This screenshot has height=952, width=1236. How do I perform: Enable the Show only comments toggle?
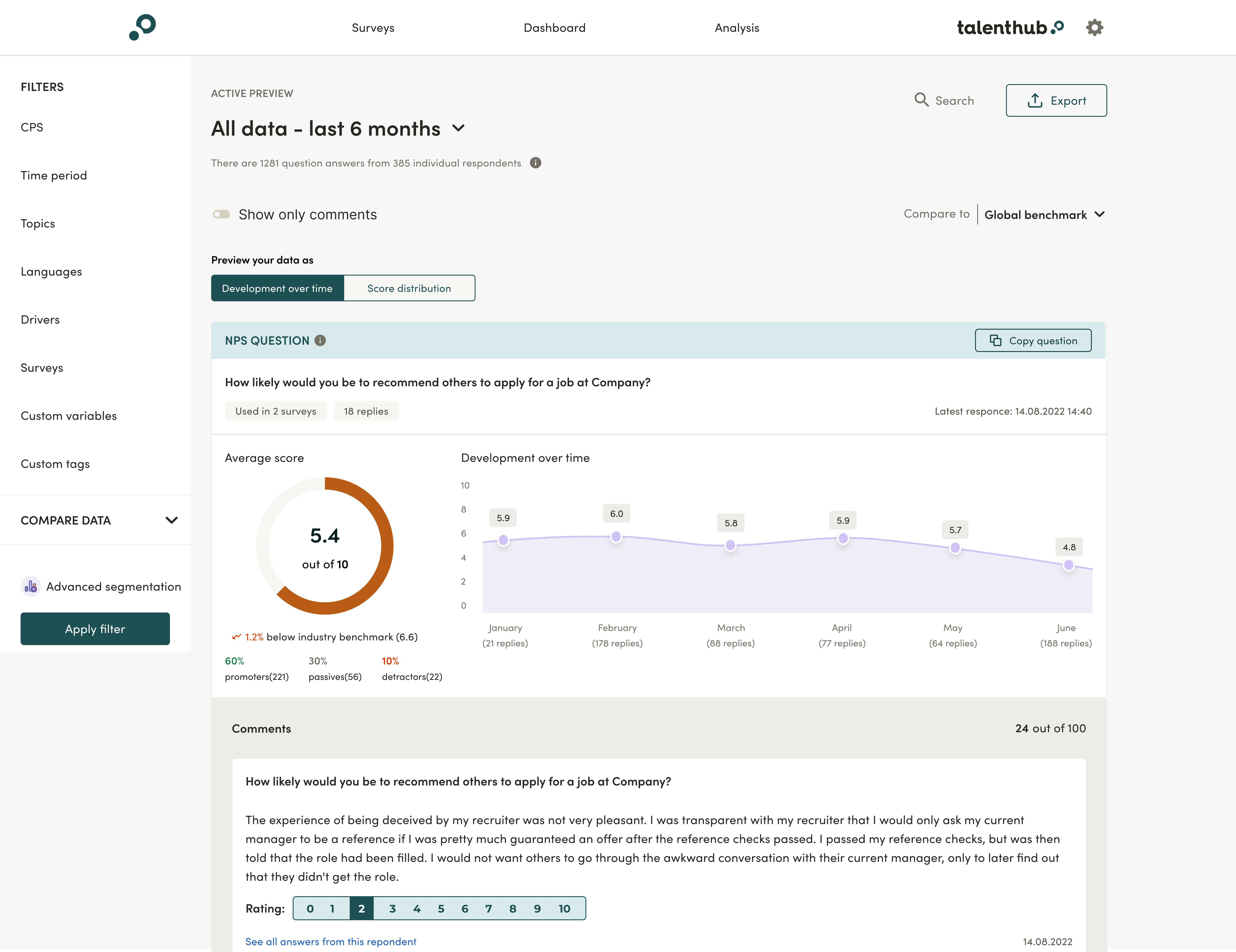click(221, 214)
